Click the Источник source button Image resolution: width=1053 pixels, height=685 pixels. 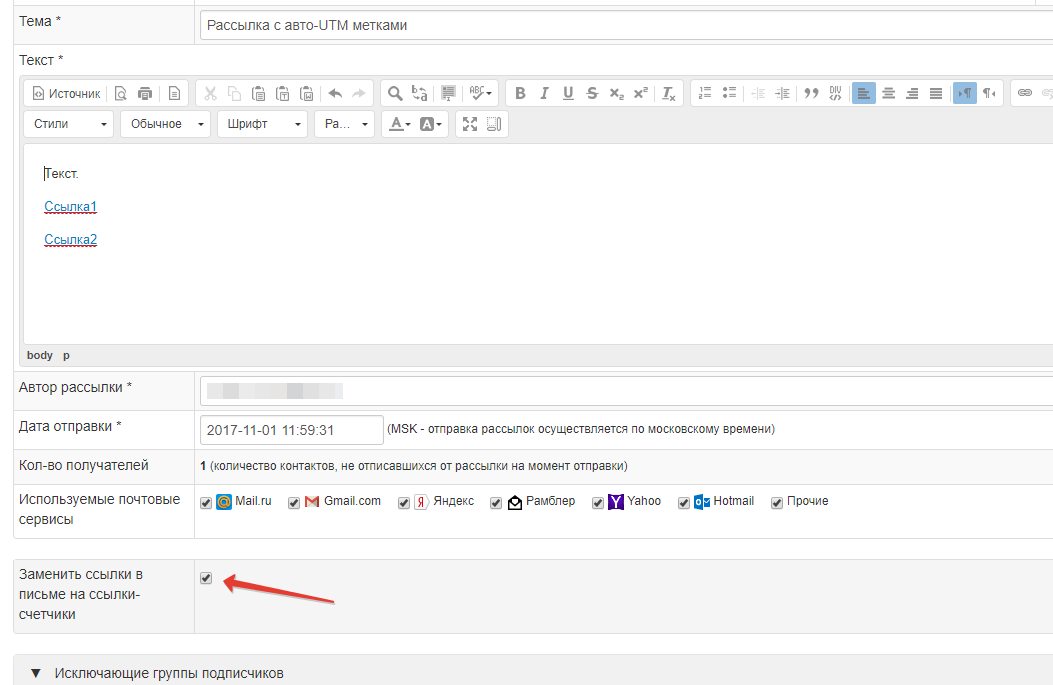pyautogui.click(x=66, y=93)
